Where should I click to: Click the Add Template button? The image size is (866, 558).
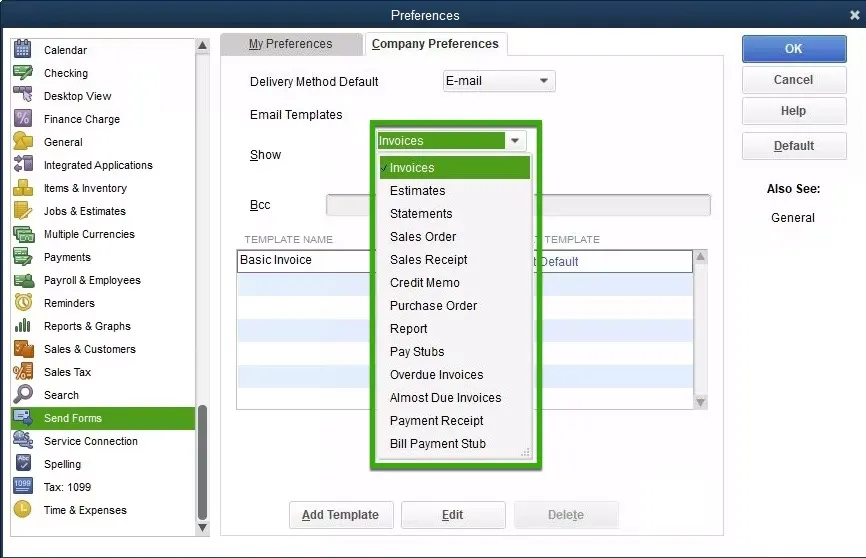[341, 515]
